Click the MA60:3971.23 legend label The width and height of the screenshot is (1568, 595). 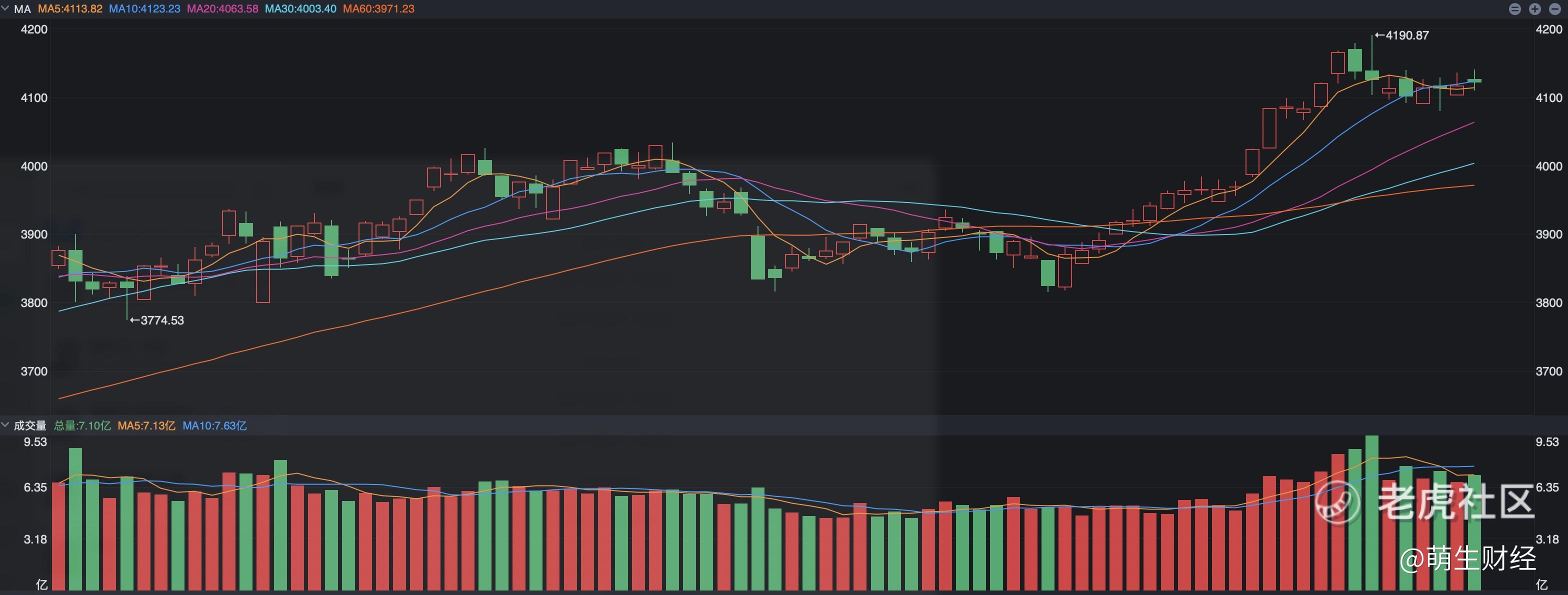click(378, 9)
